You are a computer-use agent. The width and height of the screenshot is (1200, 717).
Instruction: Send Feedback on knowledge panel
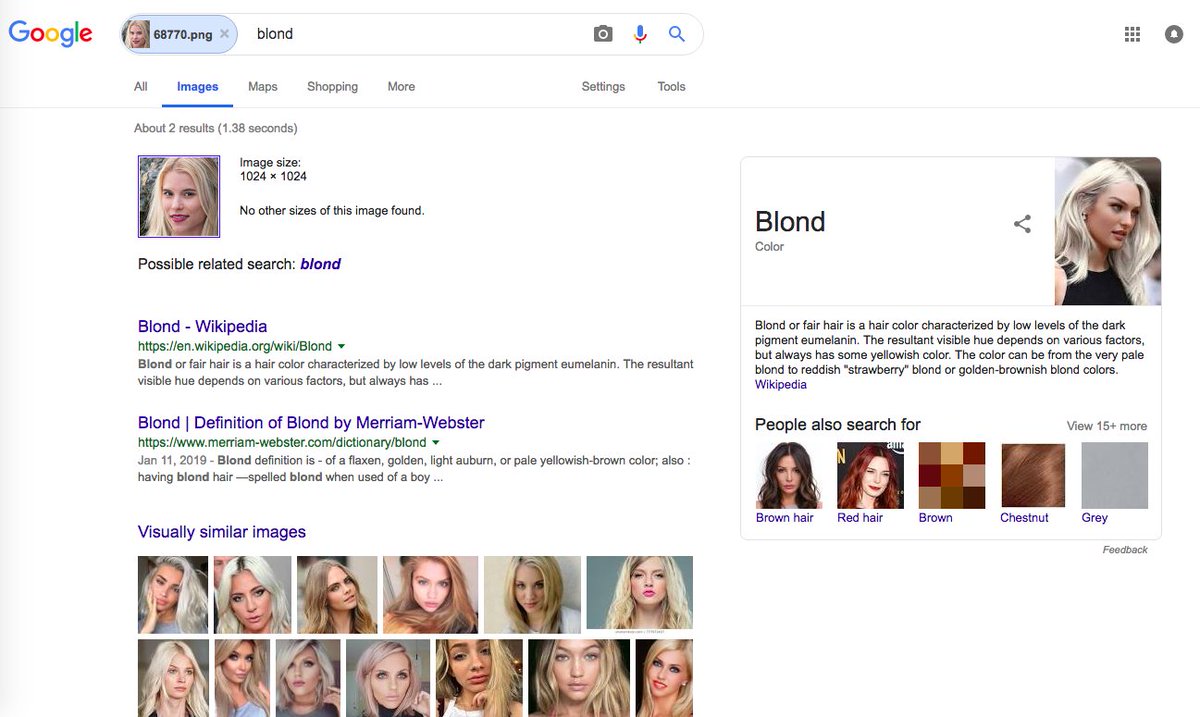tap(1125, 550)
